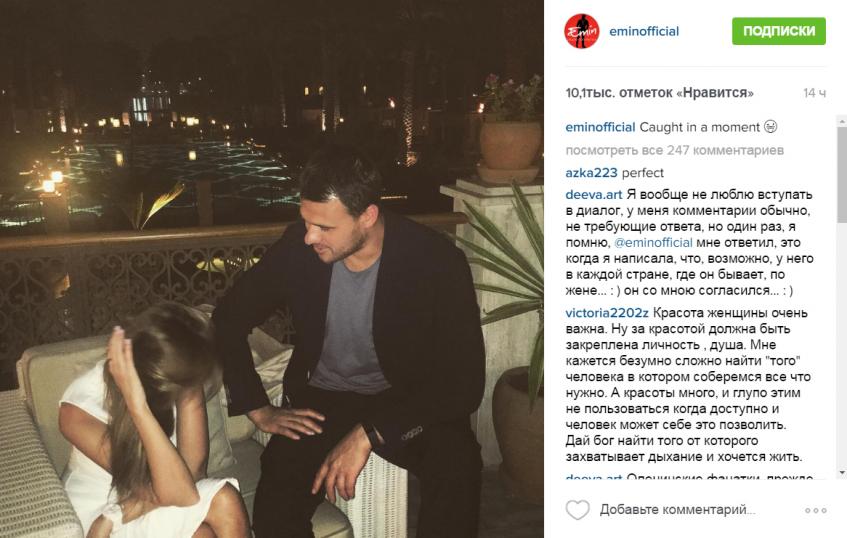Click eminofficial name beside caption

click(x=600, y=127)
